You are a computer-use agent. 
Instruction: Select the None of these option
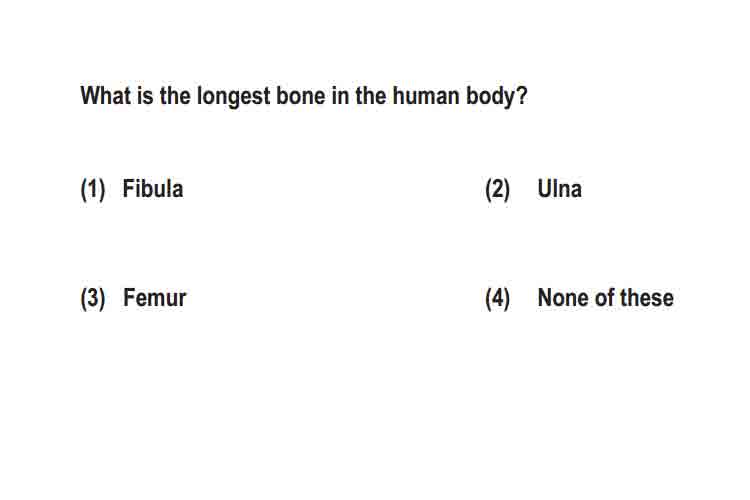point(606,298)
